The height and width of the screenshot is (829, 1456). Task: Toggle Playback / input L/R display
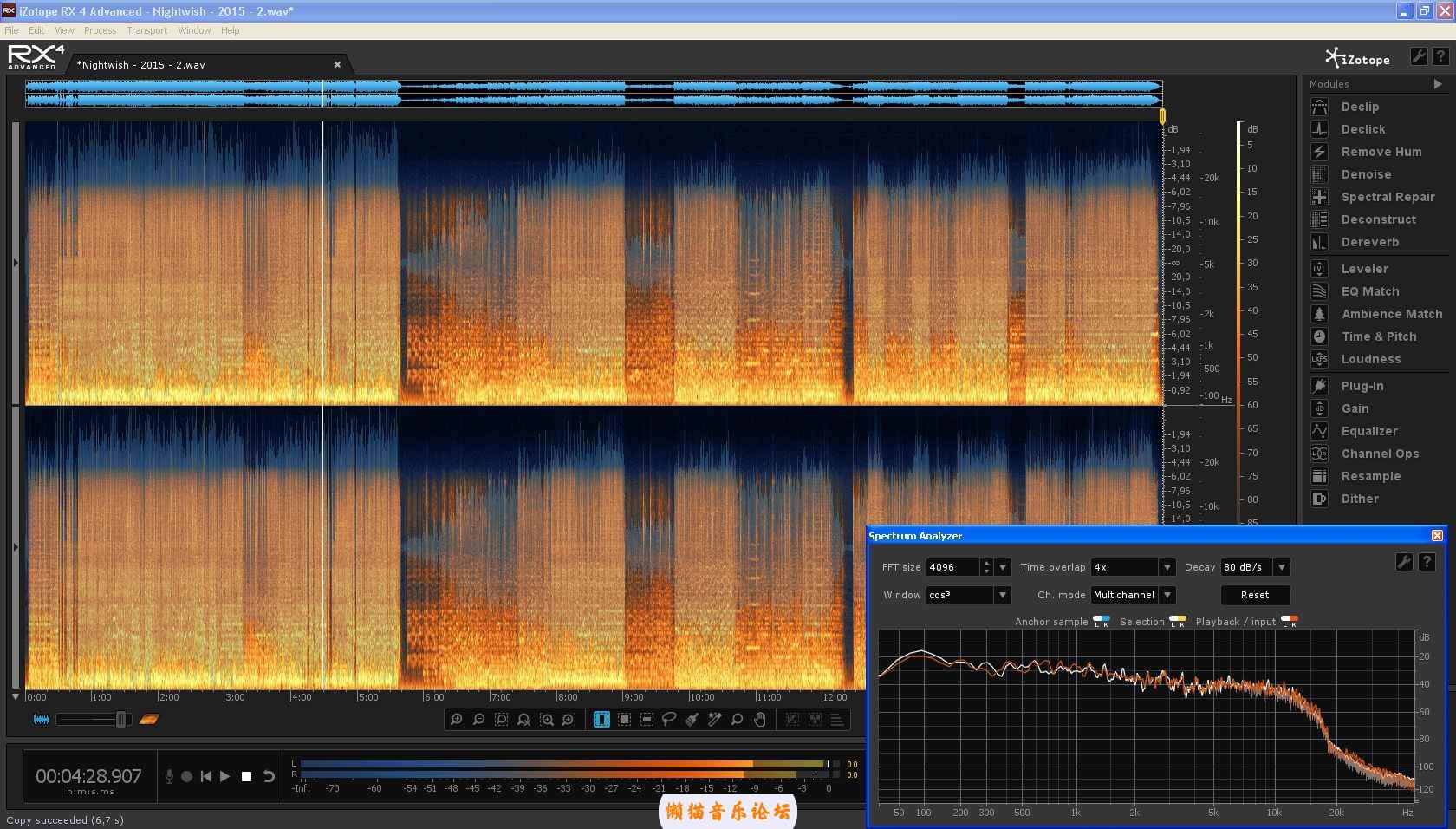(1290, 621)
